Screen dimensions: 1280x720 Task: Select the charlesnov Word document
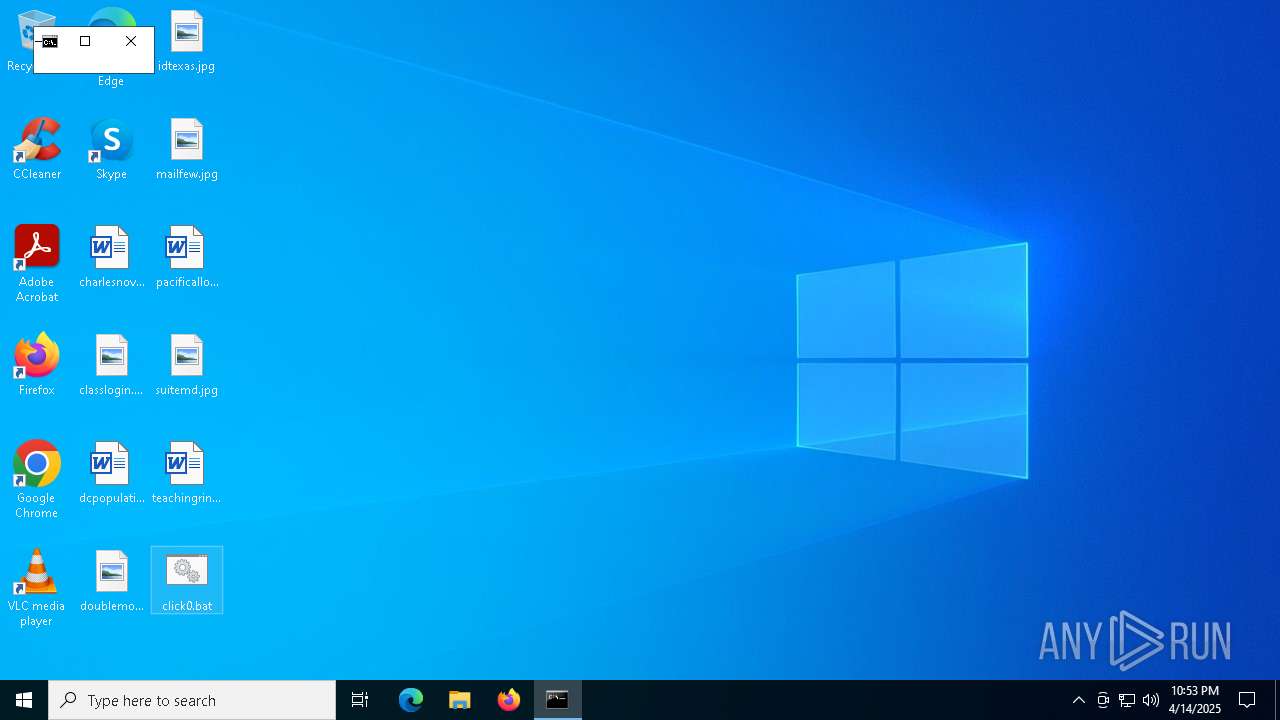(x=111, y=258)
